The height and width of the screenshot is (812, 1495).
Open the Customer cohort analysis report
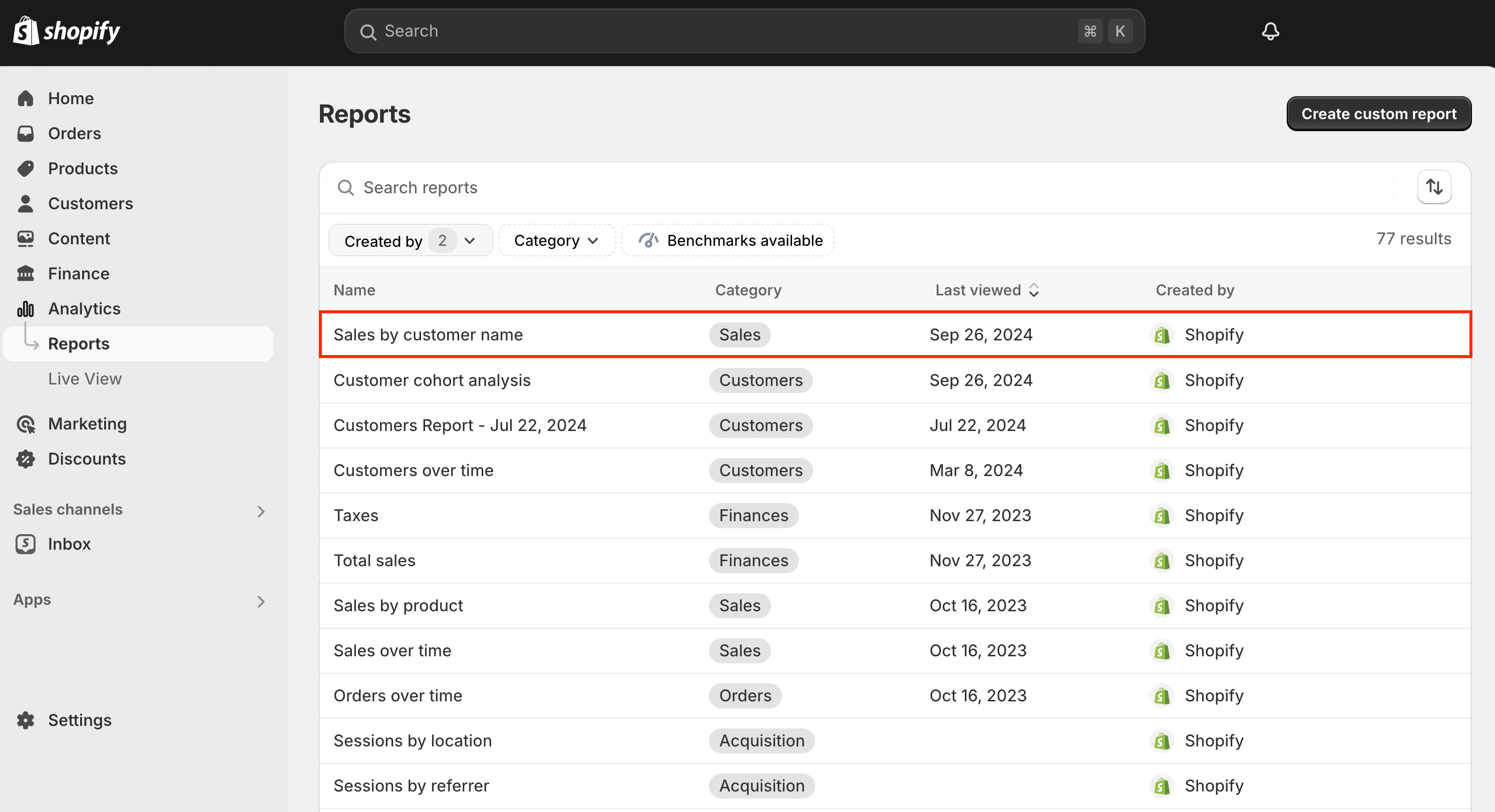[432, 380]
